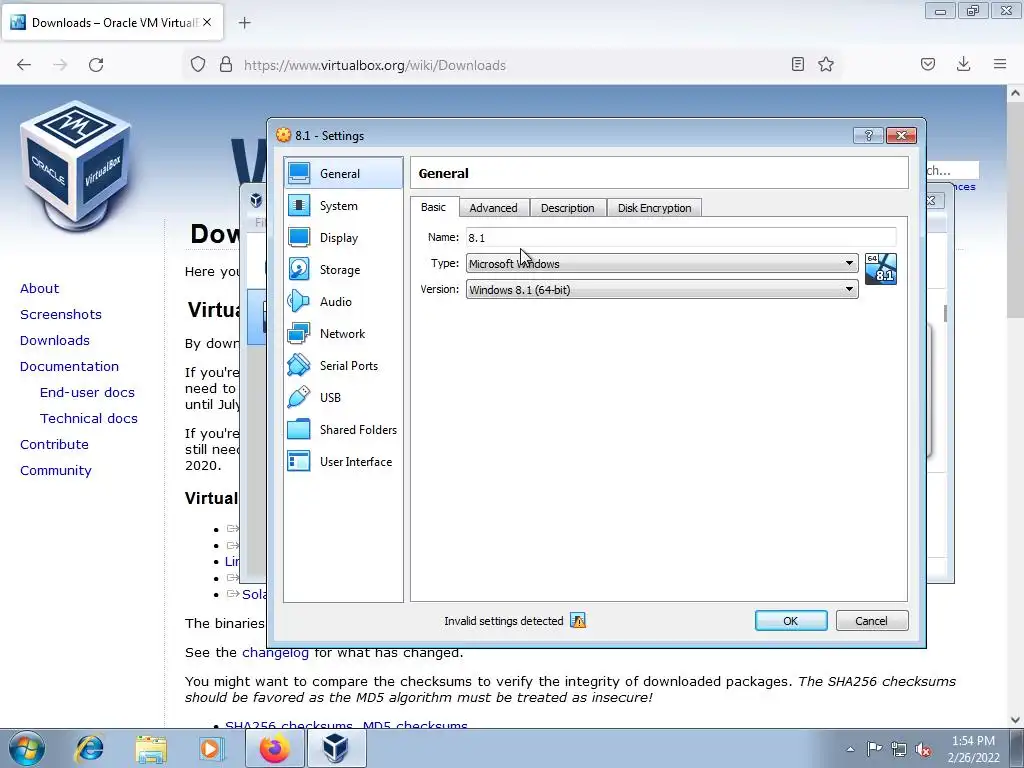Click the invalid settings warning icon
This screenshot has height=768, width=1024.
coord(578,620)
